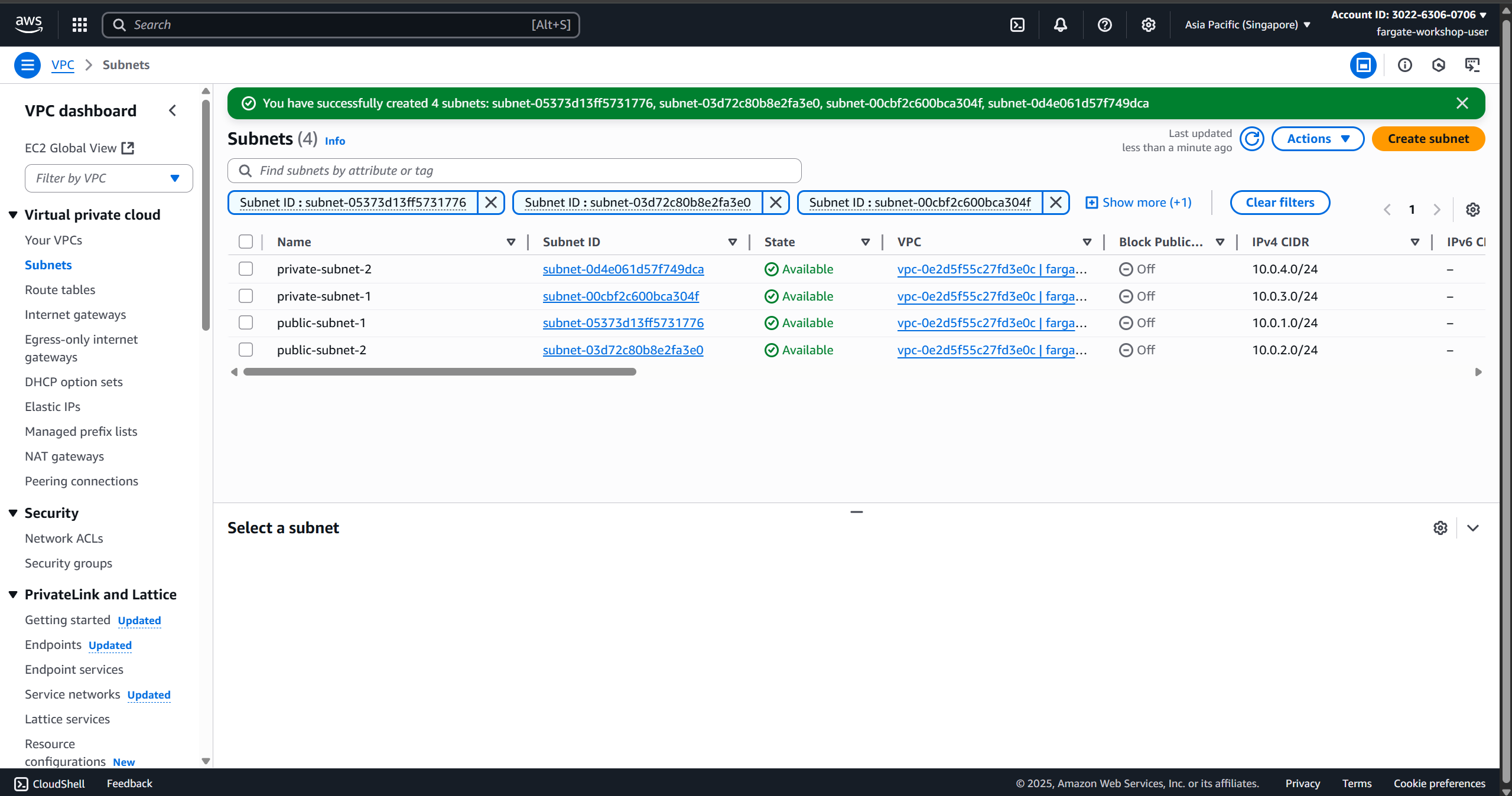Open notifications bell
The image size is (1512, 796).
(x=1061, y=25)
